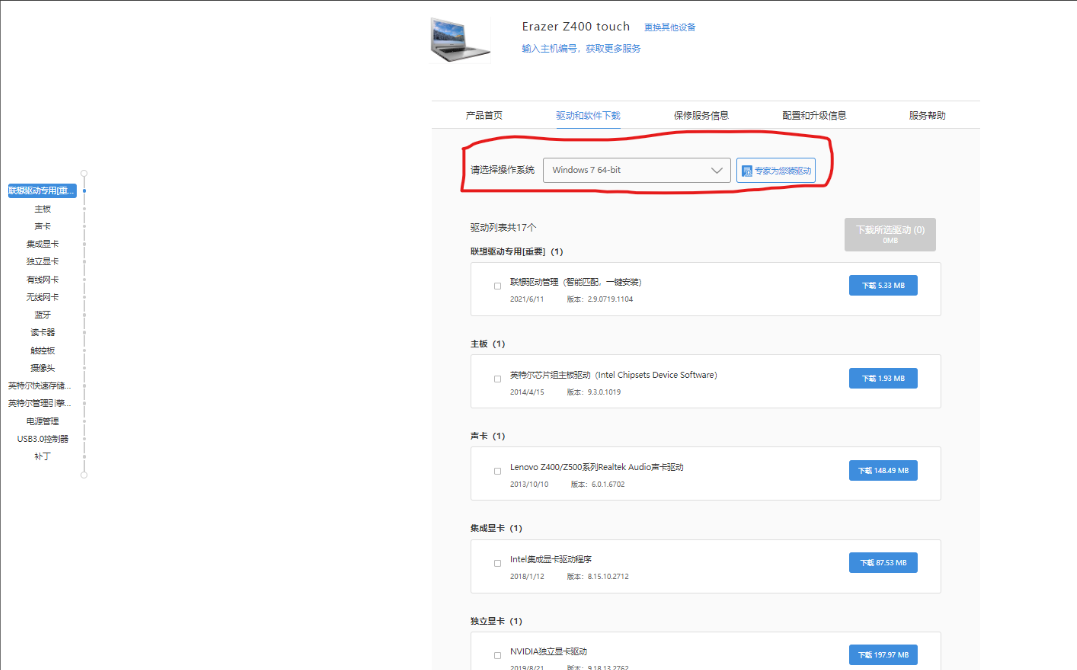1077x670 pixels.
Task: Click the 专家为您装驱动 expert driver button
Action: (x=776, y=171)
